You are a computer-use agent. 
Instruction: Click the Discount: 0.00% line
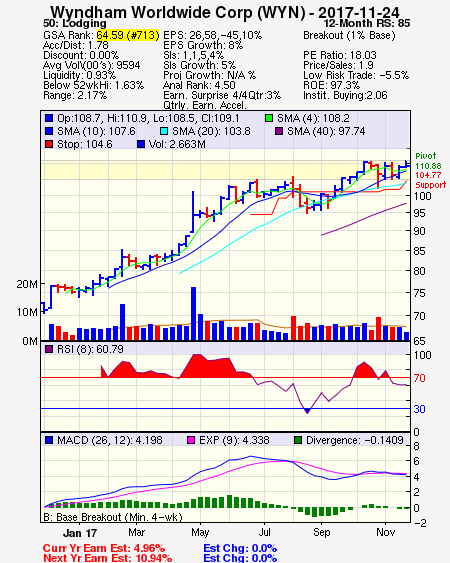[81, 55]
